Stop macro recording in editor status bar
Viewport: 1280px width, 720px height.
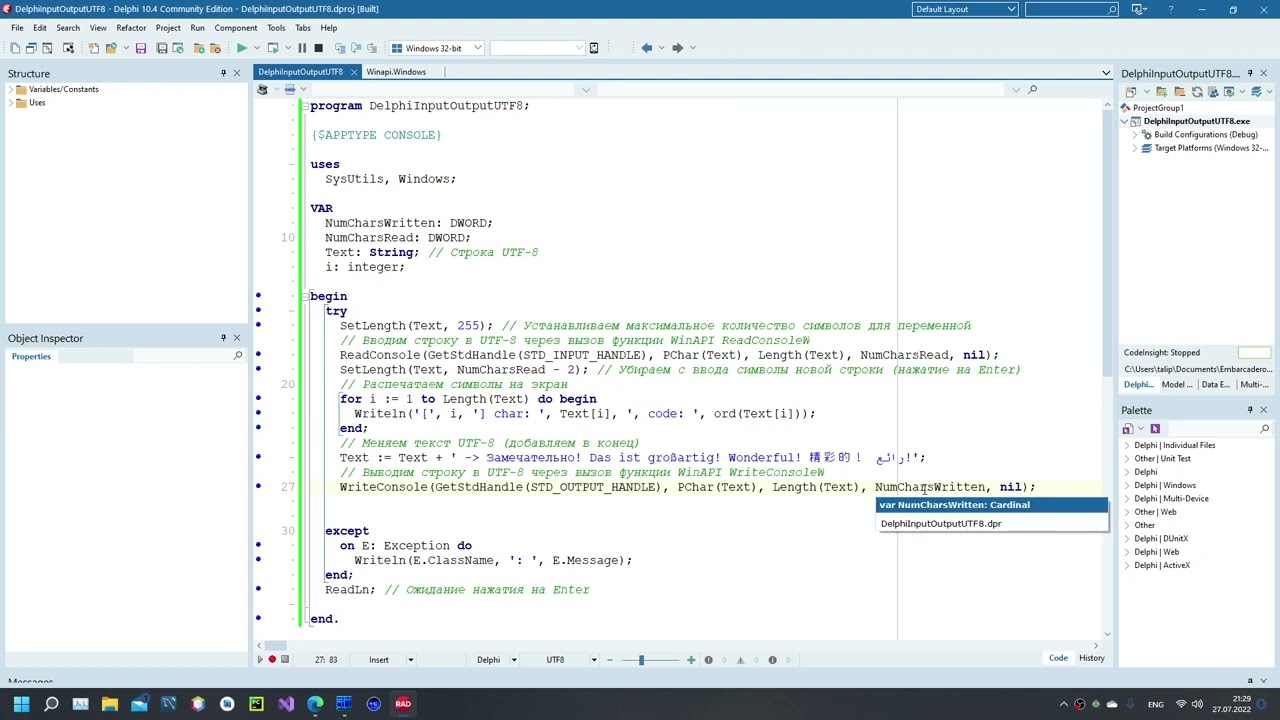(285, 659)
